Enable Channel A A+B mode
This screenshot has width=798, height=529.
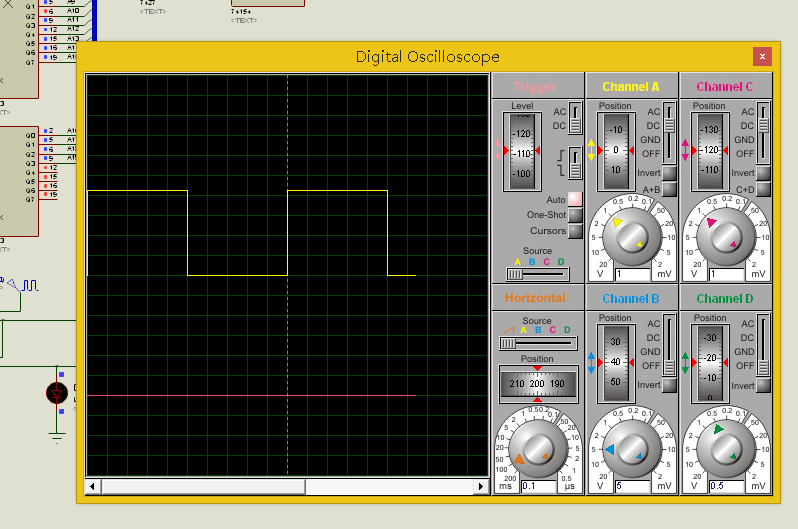pyautogui.click(x=670, y=189)
